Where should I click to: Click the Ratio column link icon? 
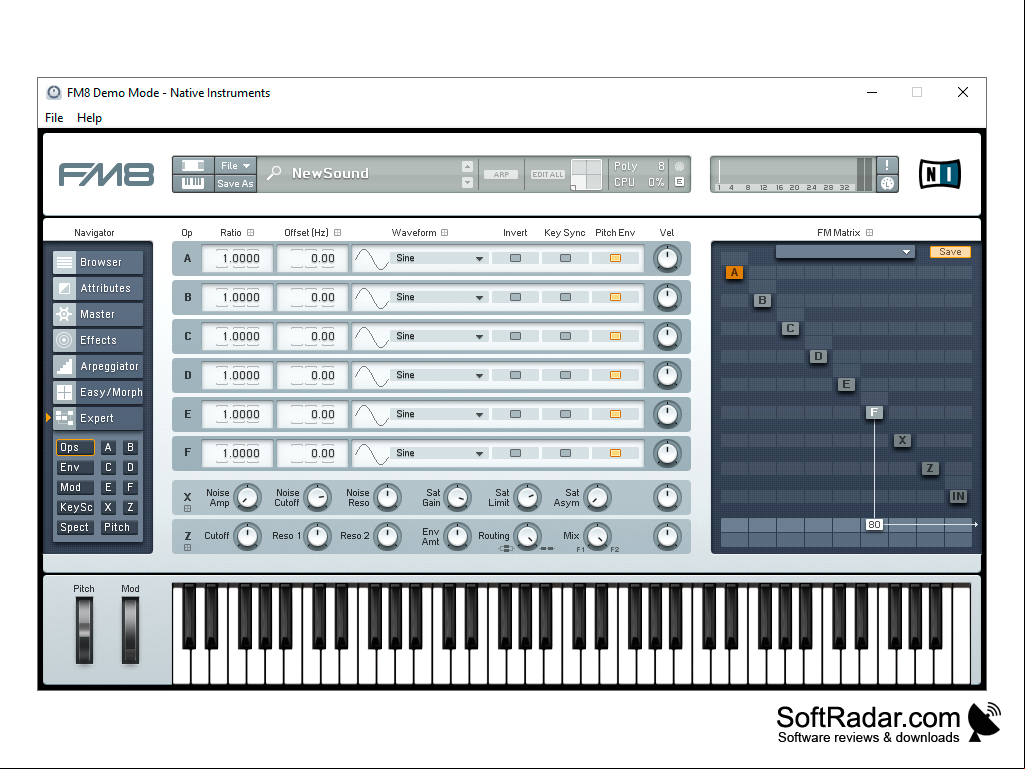(x=250, y=233)
